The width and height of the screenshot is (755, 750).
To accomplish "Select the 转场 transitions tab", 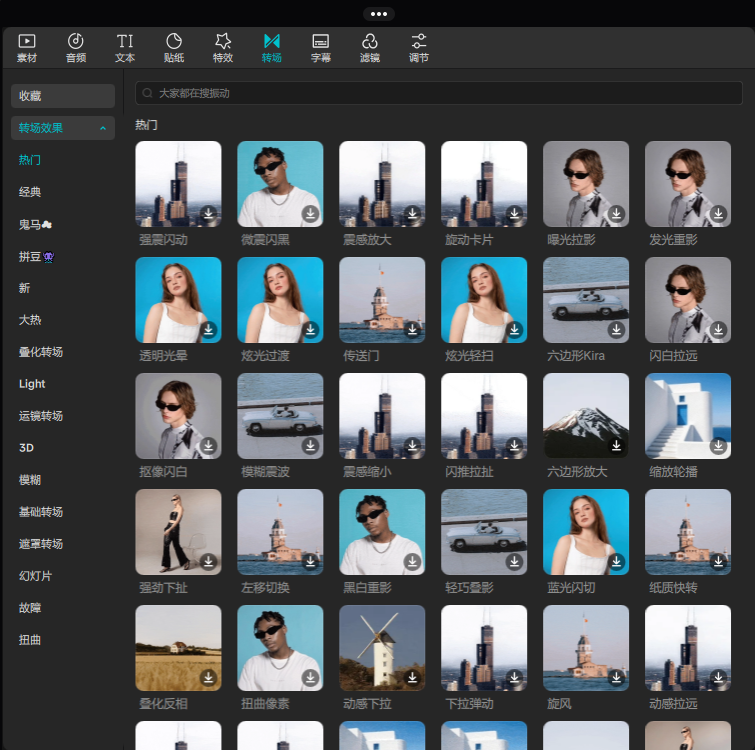I will [x=272, y=48].
